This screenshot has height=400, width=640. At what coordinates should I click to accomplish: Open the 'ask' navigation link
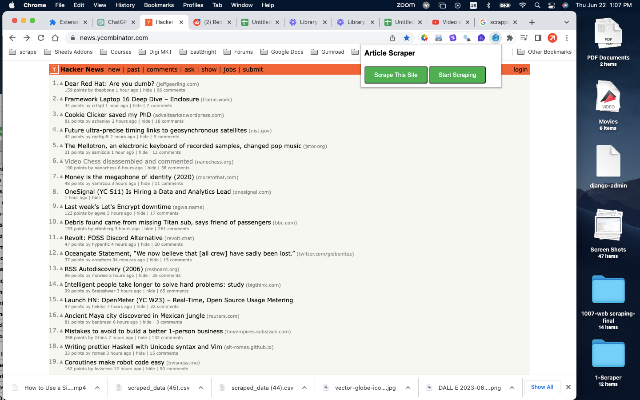click(189, 70)
